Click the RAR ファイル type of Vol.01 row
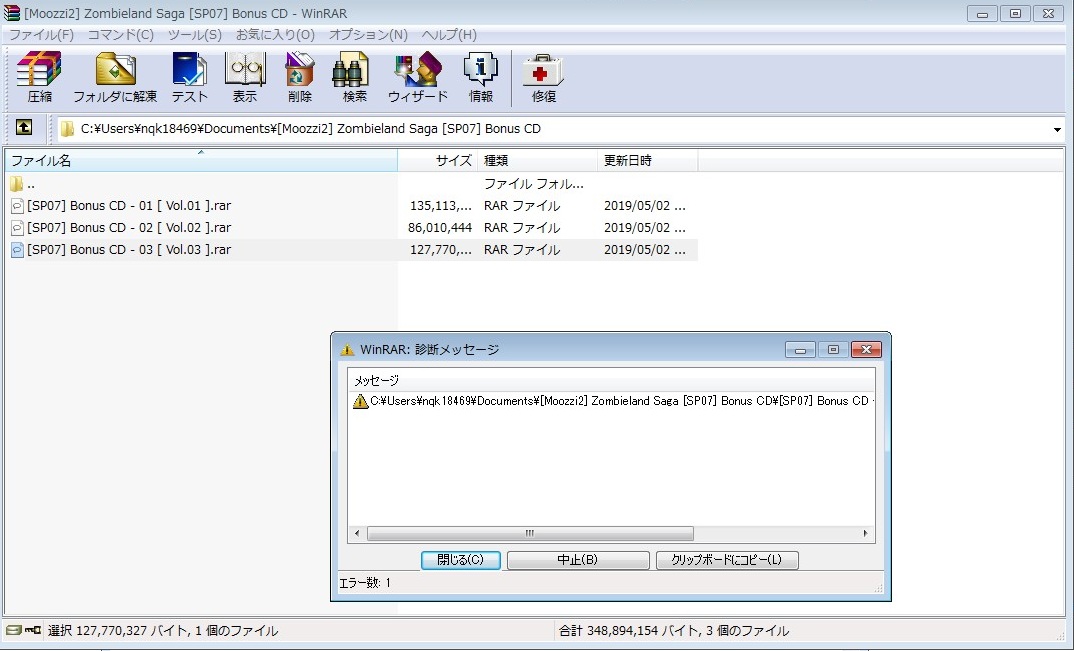Viewport: 1074px width, 651px height. (x=522, y=206)
